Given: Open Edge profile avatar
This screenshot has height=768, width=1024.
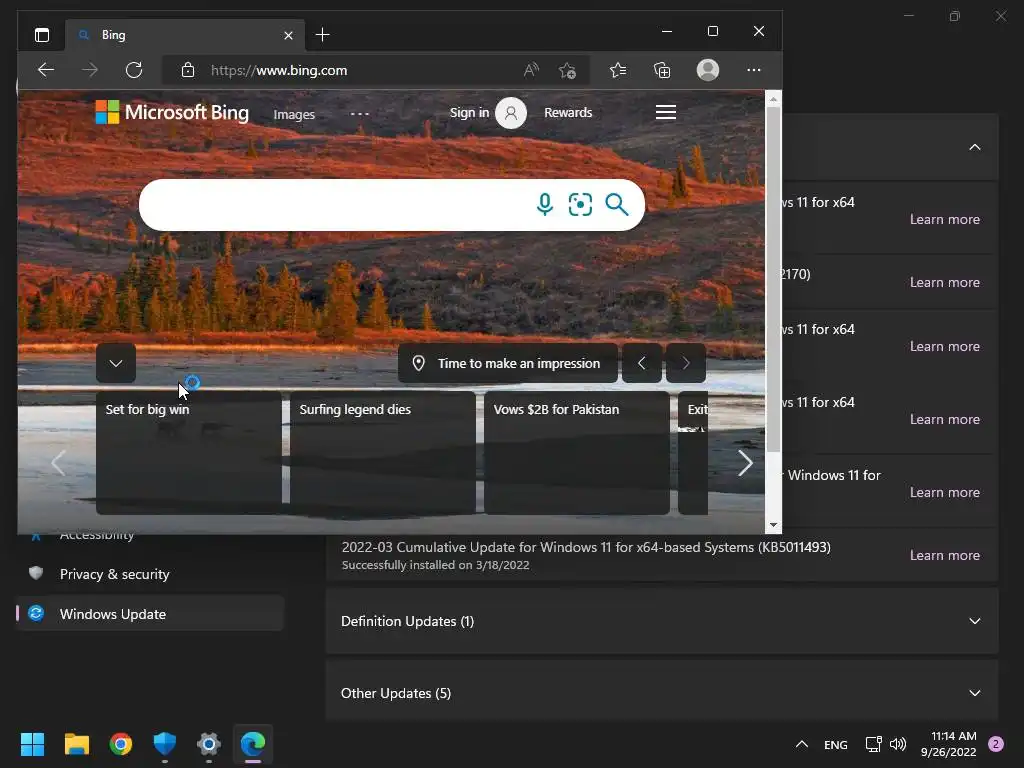Looking at the screenshot, I should point(708,70).
